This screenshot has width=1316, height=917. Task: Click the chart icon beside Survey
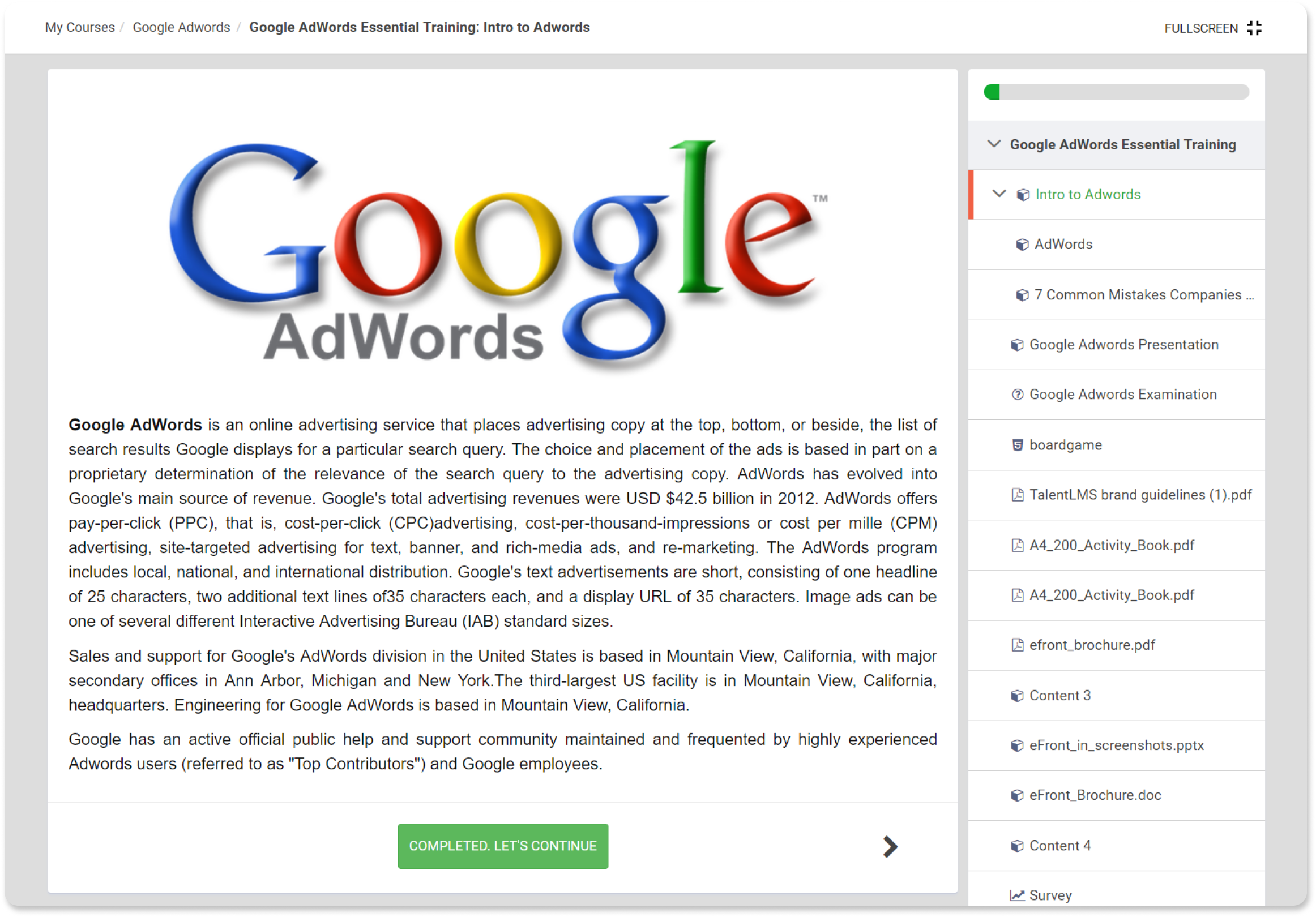pos(1018,896)
